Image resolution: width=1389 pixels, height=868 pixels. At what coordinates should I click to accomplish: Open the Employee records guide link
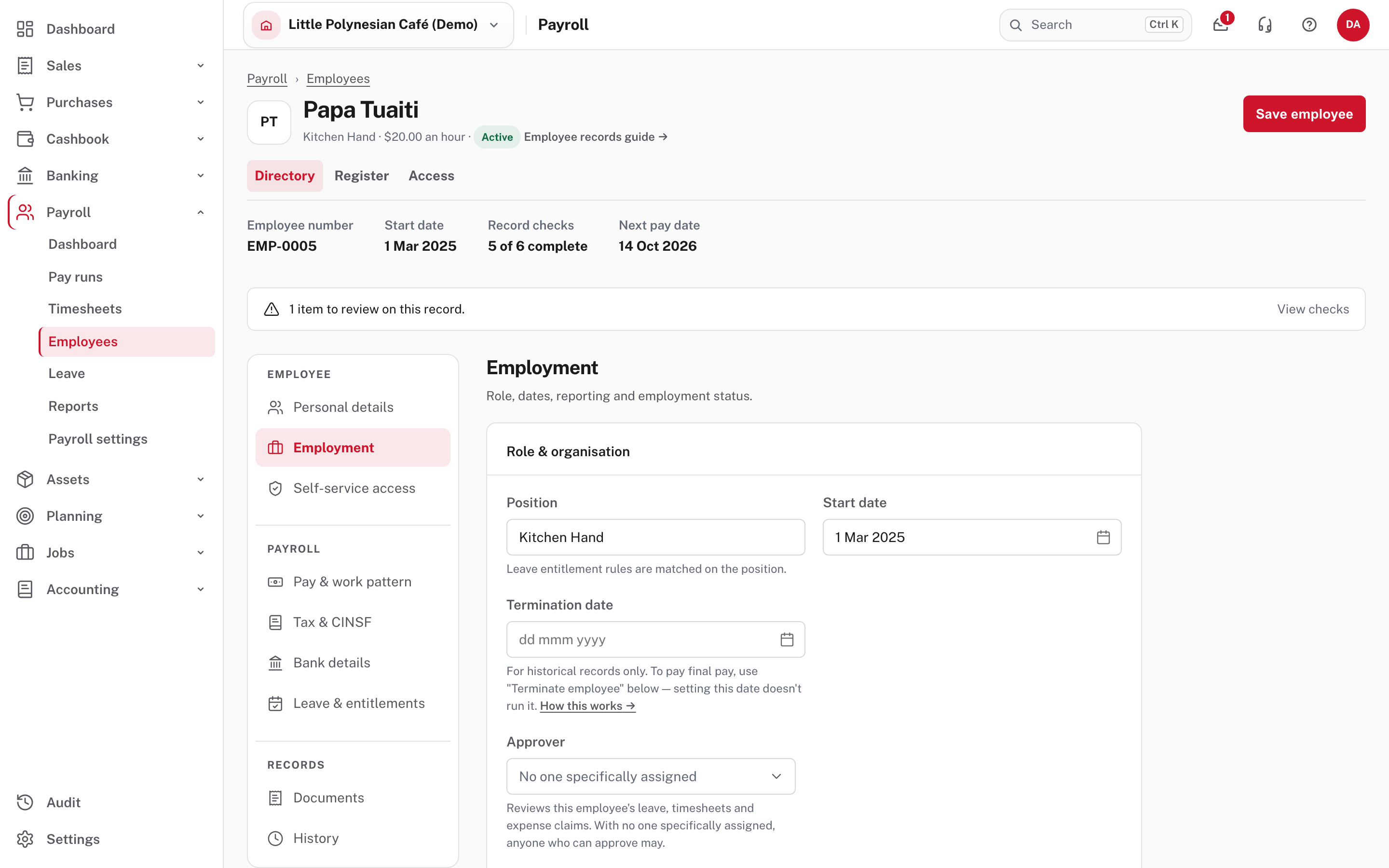[x=595, y=136]
